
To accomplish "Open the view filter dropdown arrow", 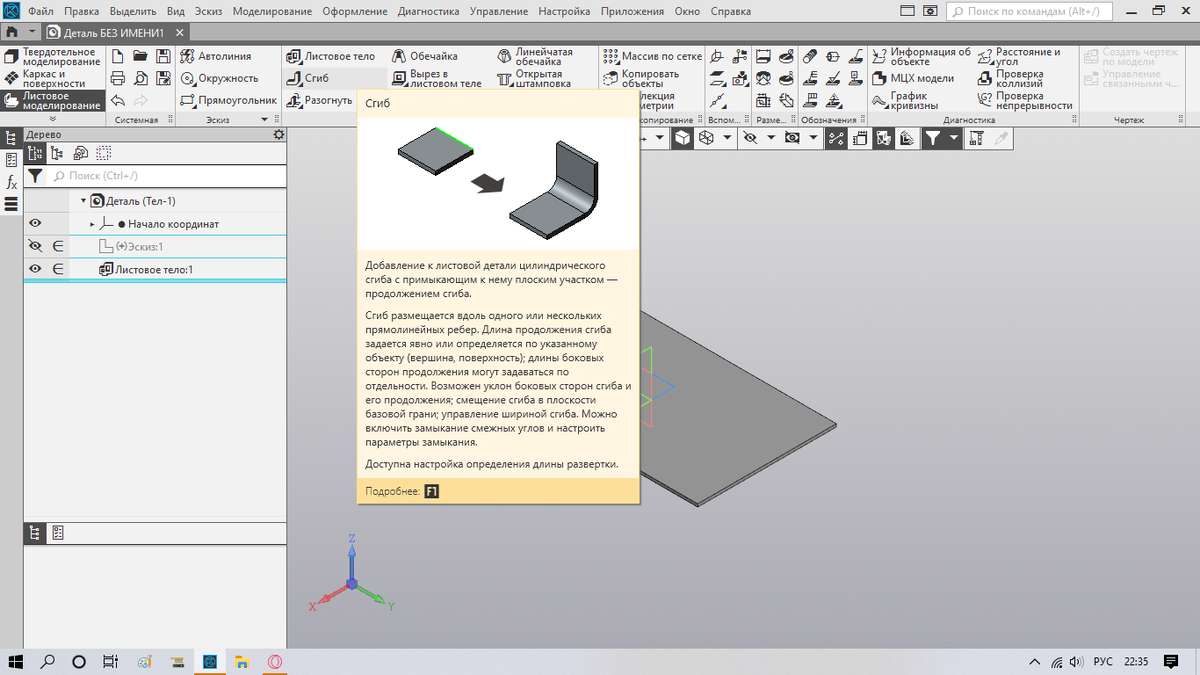I will click(955, 139).
